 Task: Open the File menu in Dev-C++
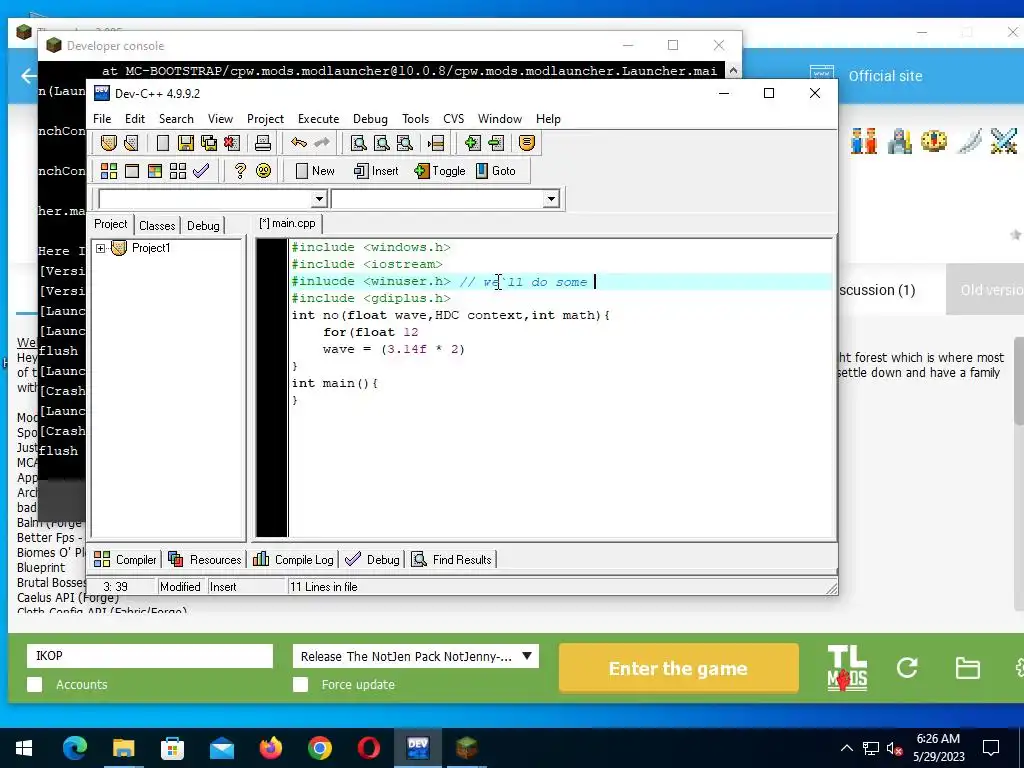tap(102, 119)
